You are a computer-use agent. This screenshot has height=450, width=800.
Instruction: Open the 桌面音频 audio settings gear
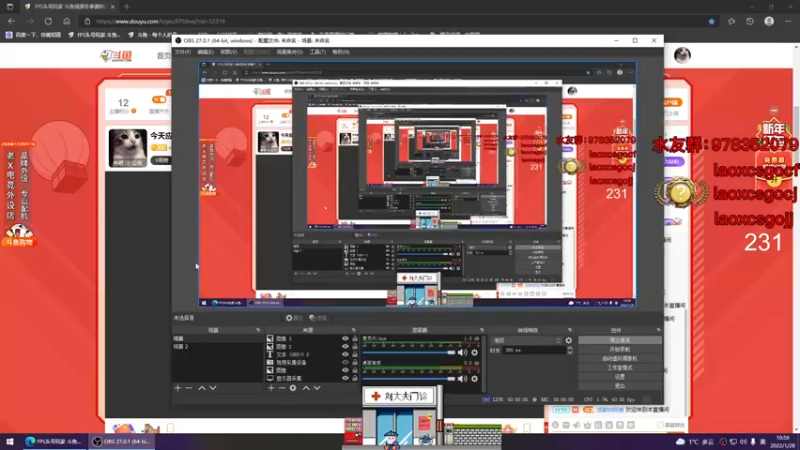click(x=474, y=379)
